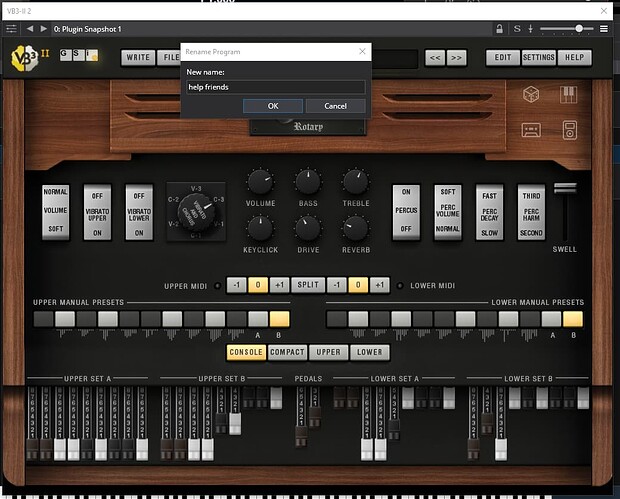The width and height of the screenshot is (620, 499).
Task: Click the VB3 II logo
Action: tap(30, 58)
